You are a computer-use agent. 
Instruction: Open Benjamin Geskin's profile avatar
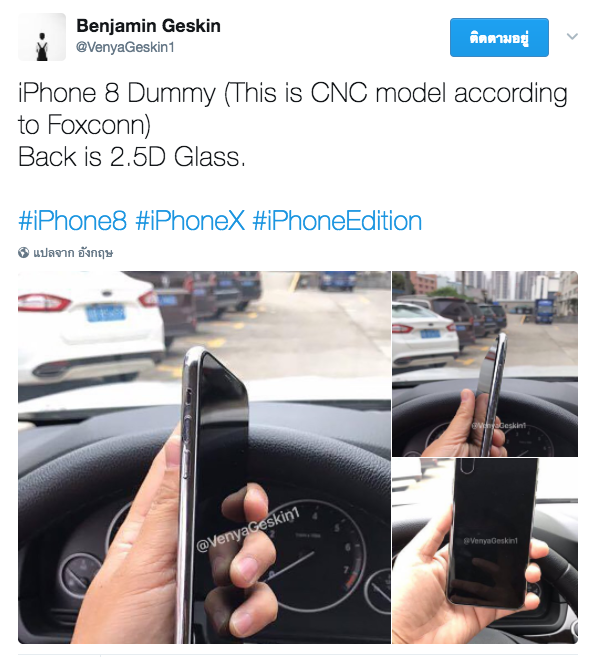41,37
